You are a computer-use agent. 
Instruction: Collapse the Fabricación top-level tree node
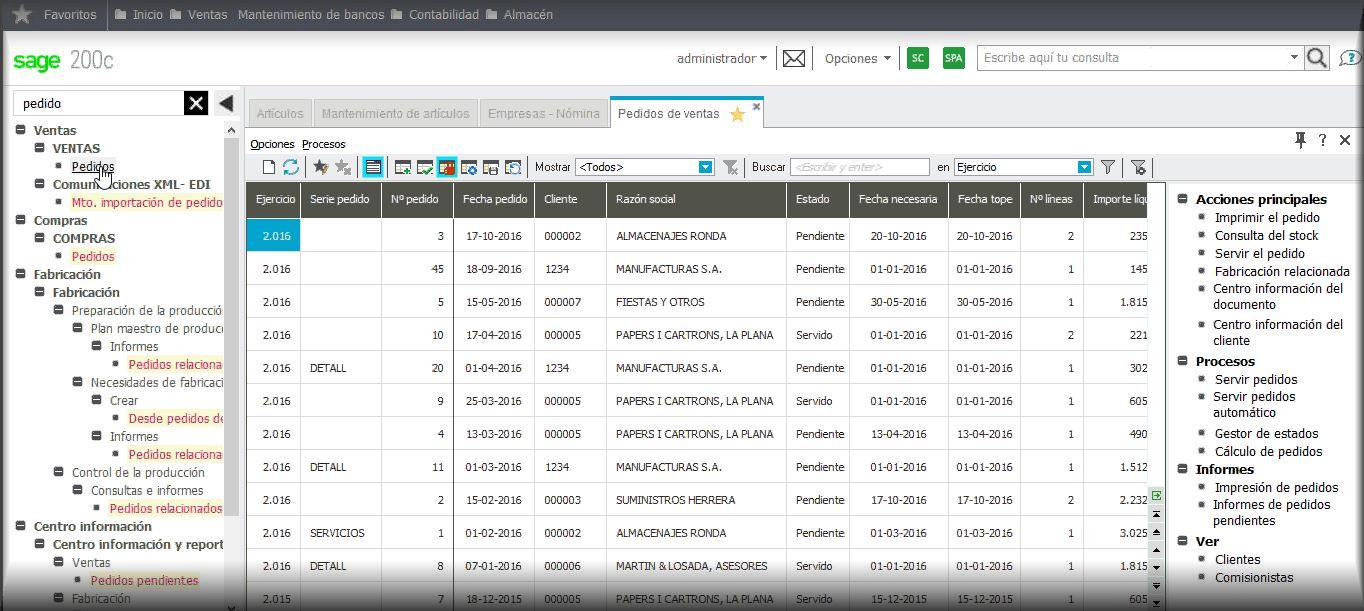[x=21, y=274]
